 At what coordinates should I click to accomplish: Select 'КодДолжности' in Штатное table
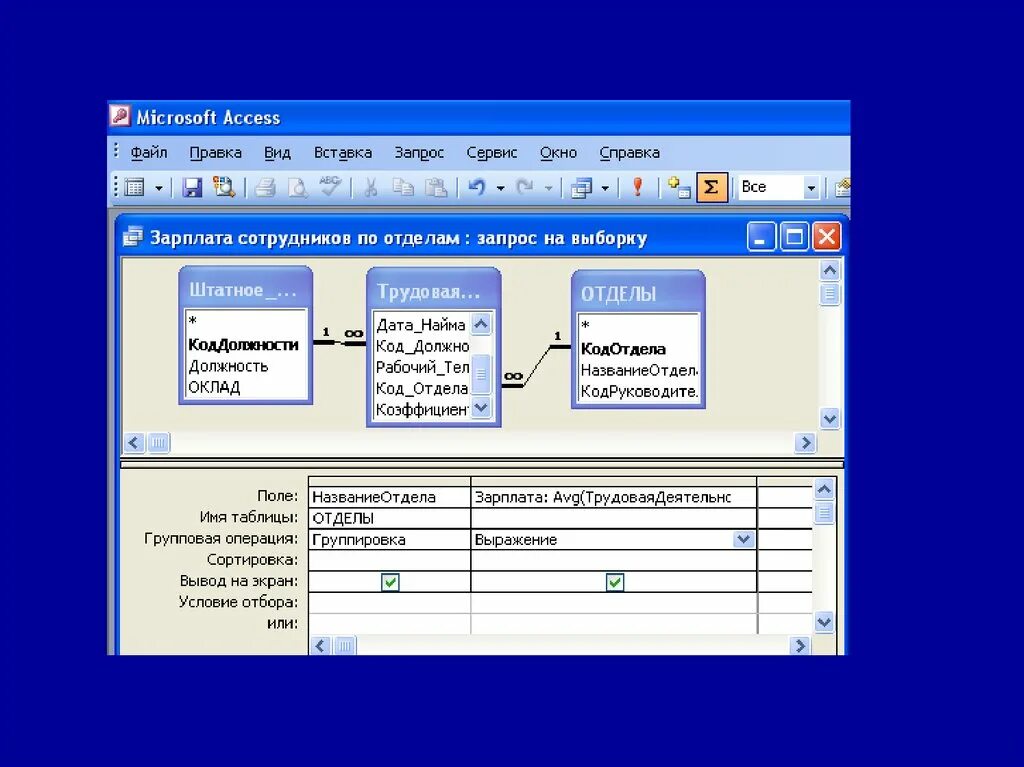(244, 344)
